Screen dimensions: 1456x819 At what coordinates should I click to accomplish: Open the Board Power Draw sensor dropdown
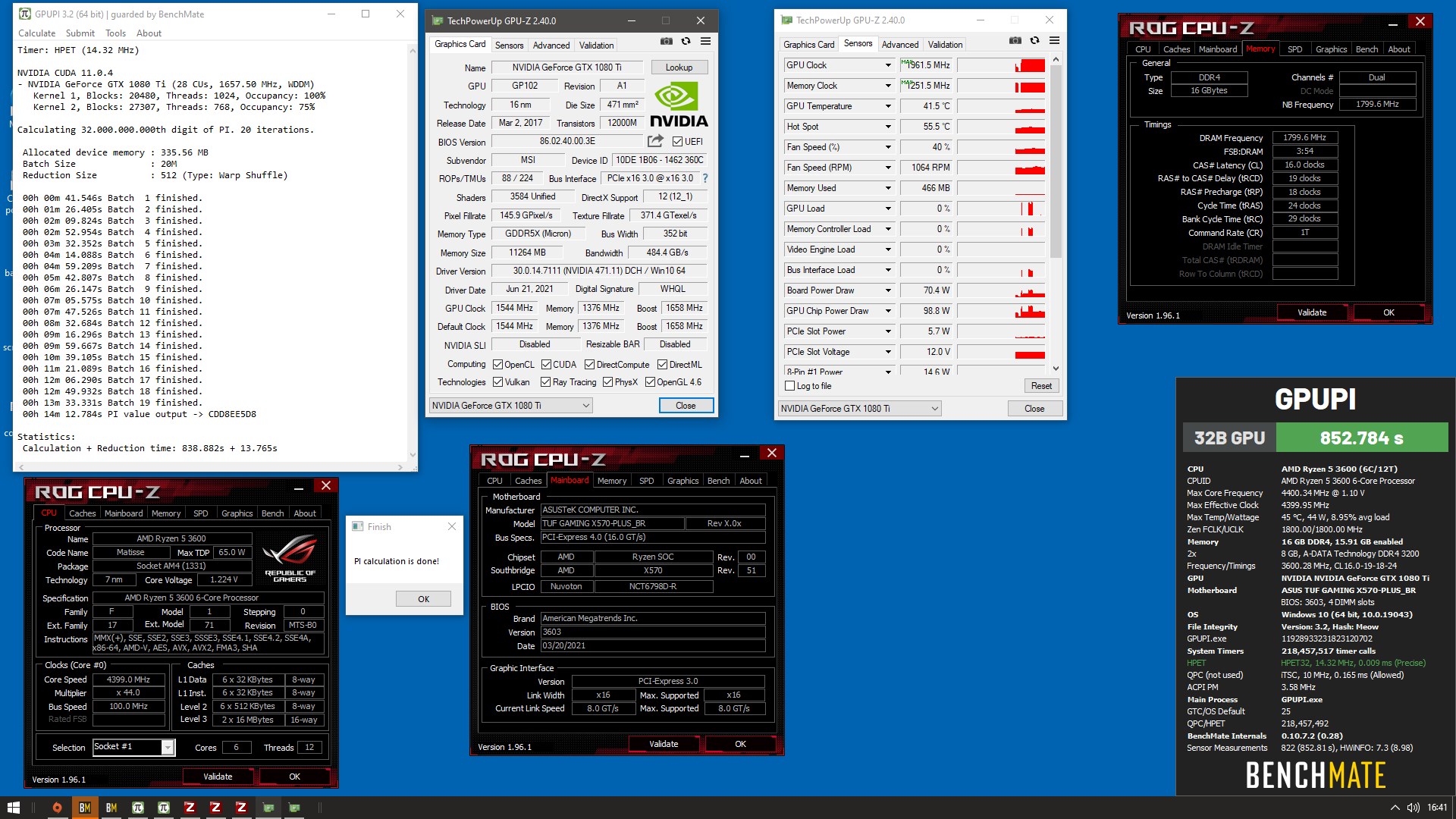pos(888,290)
